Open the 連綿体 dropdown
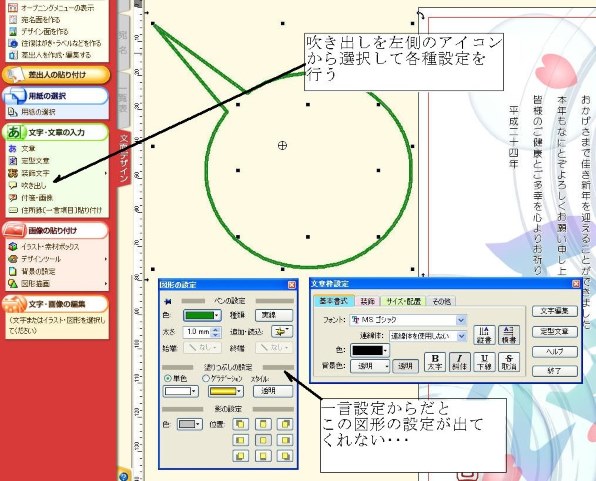Image resolution: width=596 pixels, height=481 pixels. tap(461, 336)
